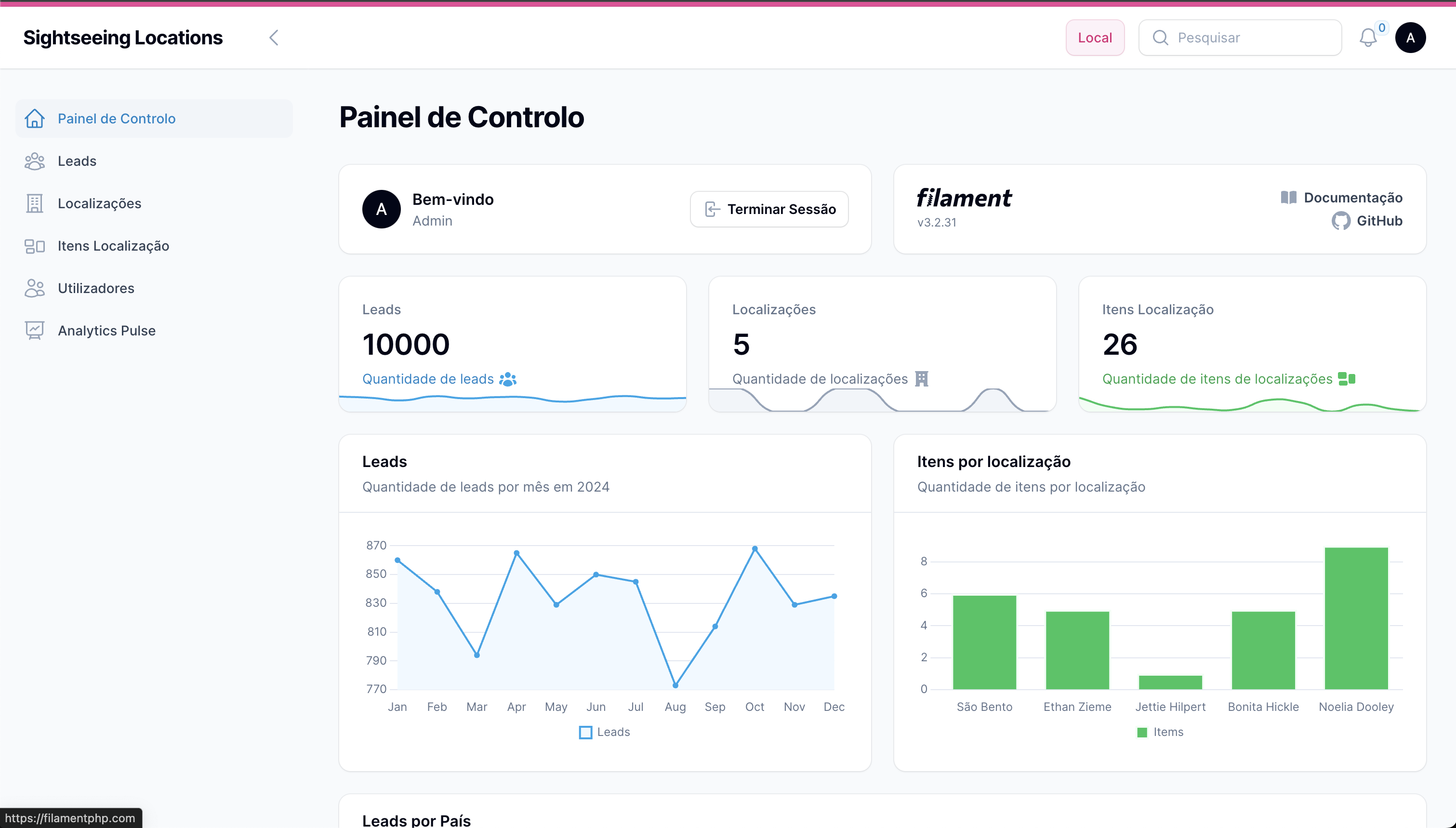Open Analytics Pulse in the sidebar
This screenshot has height=828, width=1456.
click(x=154, y=331)
